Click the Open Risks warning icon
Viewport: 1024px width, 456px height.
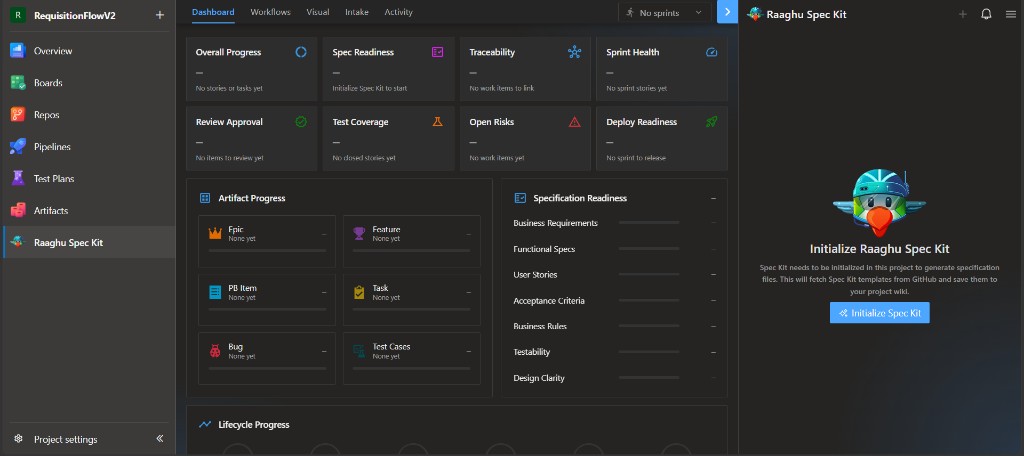(575, 122)
